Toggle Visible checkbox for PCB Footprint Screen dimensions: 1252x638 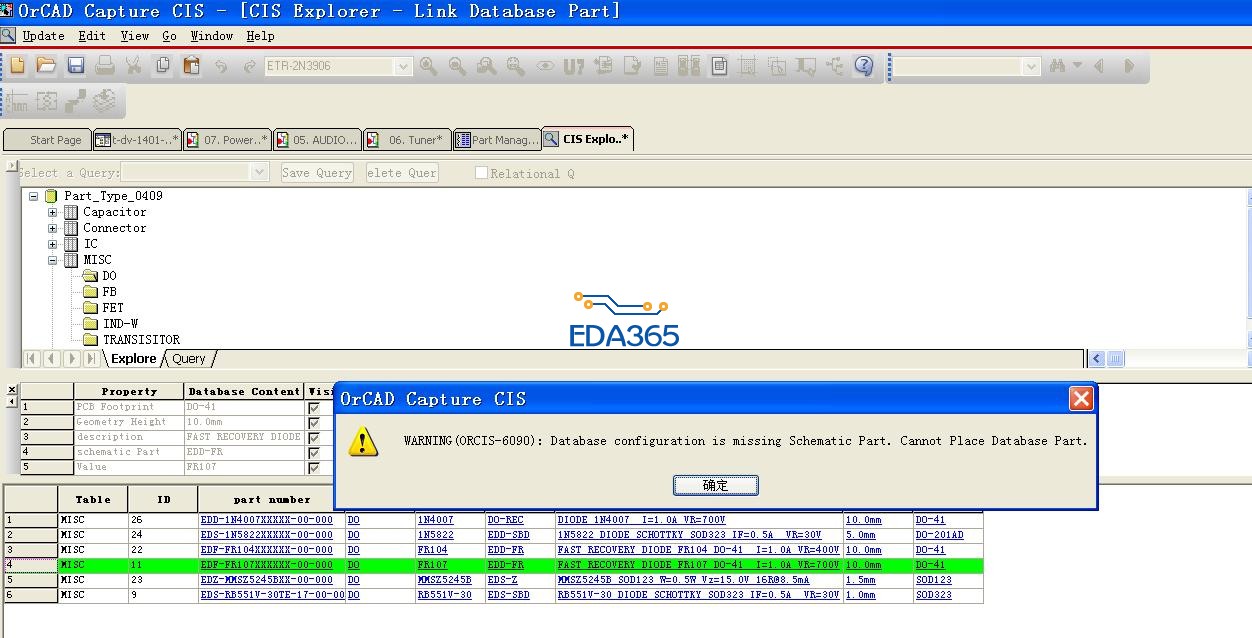coord(314,408)
